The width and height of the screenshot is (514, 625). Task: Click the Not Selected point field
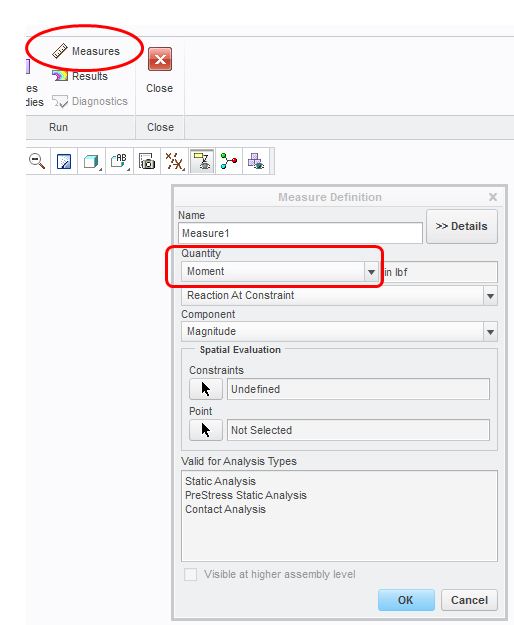(358, 430)
